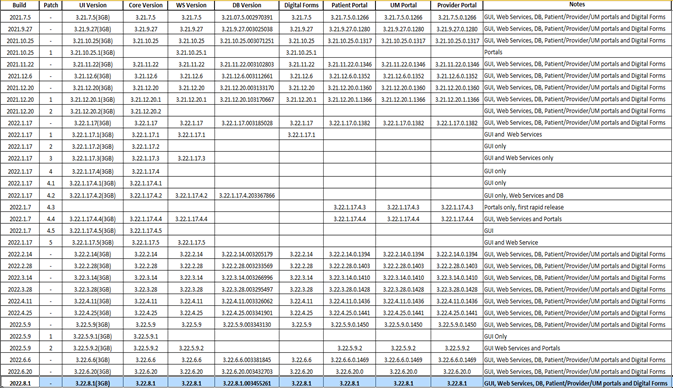Image resolution: width=673 pixels, height=388 pixels.
Task: Click the Patient Portal header cell
Action: click(x=349, y=6)
